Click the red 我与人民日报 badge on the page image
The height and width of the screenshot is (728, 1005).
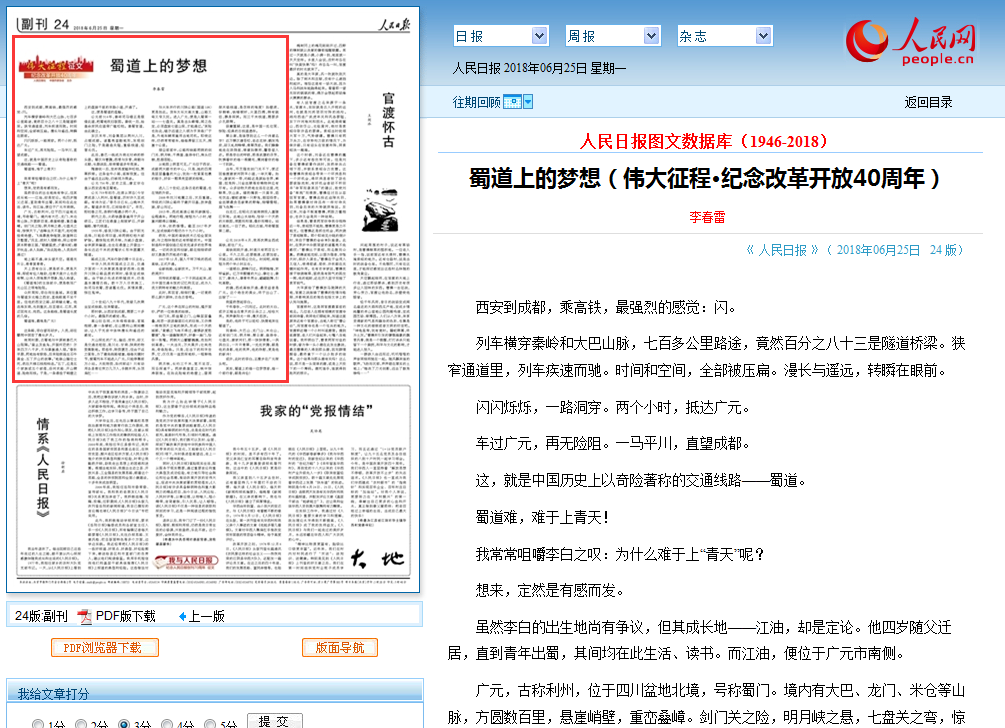pos(187,562)
